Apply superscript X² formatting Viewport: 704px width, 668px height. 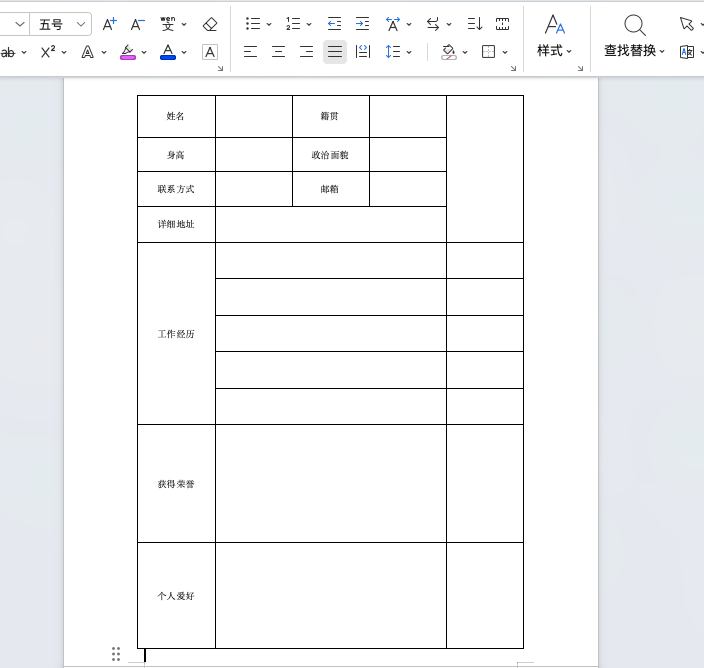48,52
